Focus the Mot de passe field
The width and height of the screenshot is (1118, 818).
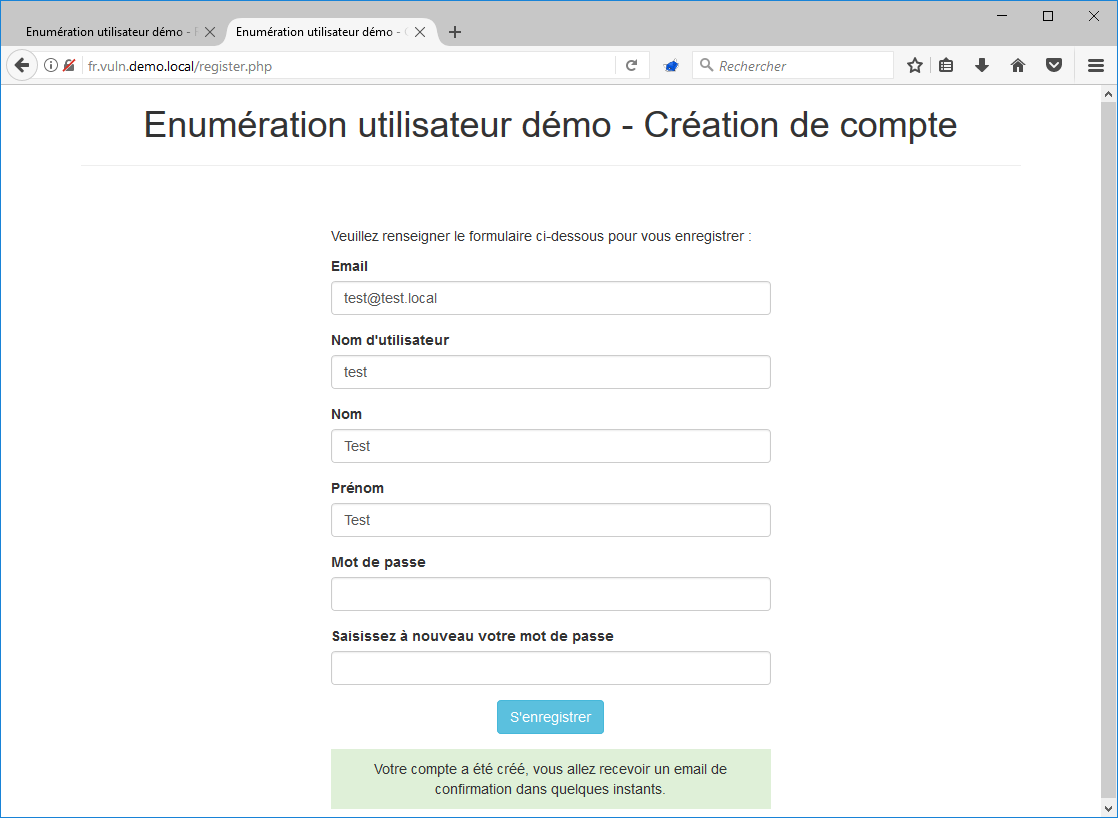click(550, 594)
